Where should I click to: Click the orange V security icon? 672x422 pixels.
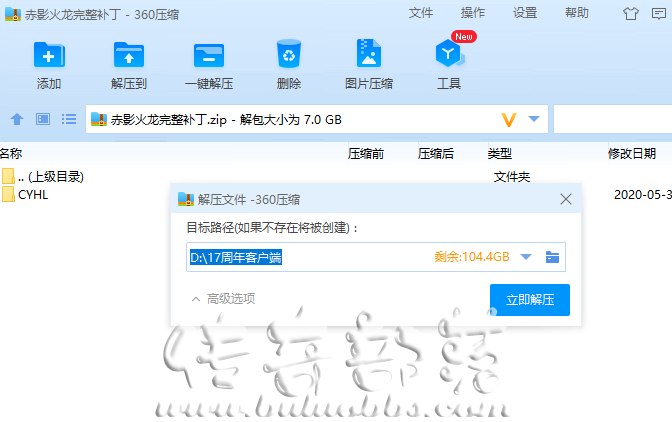[509, 120]
